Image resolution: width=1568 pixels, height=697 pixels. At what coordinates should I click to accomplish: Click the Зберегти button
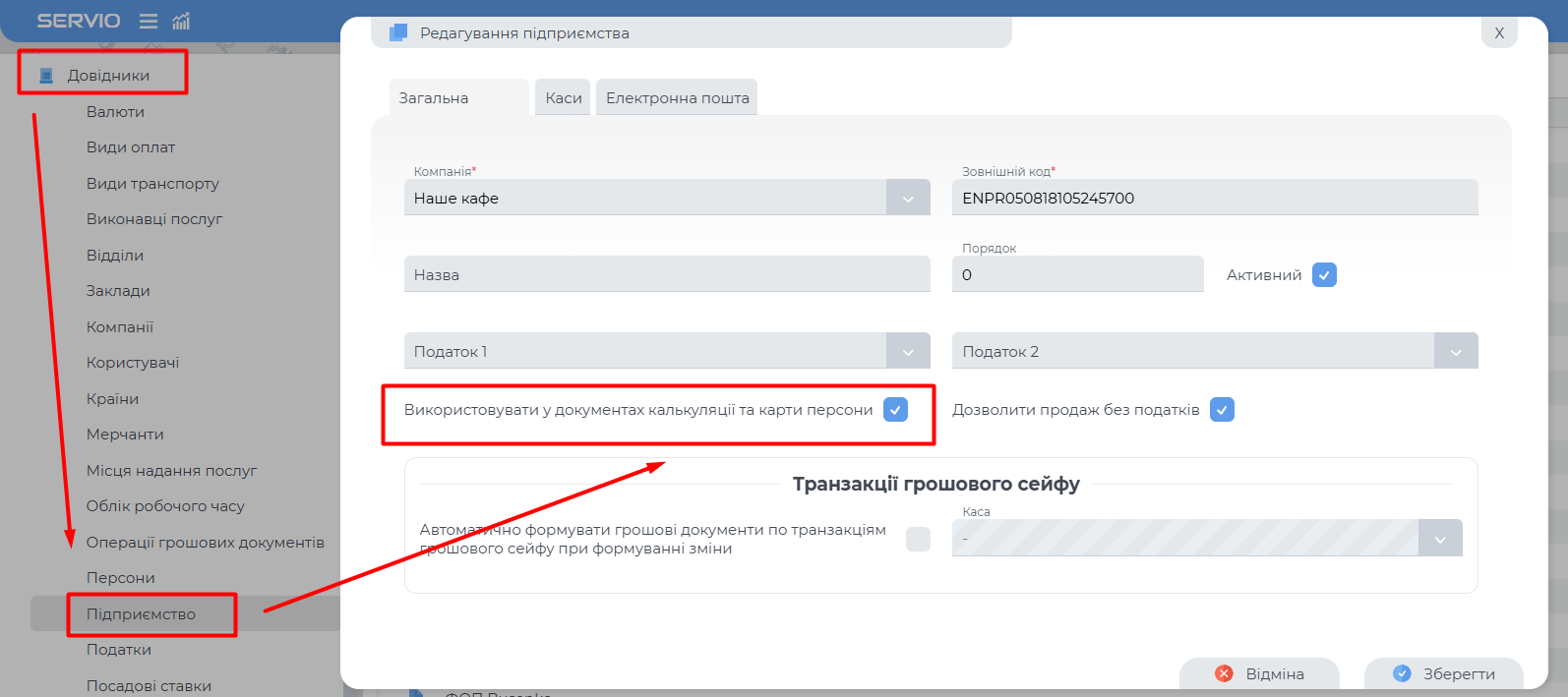coord(1444,673)
